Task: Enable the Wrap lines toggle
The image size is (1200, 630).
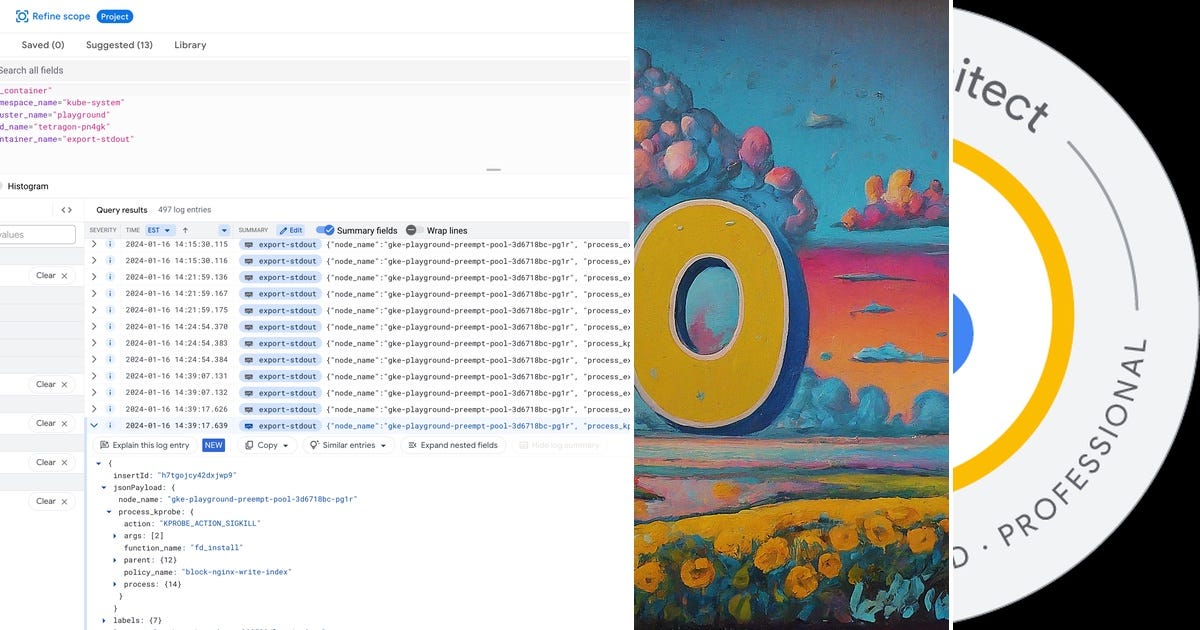Action: tap(412, 230)
